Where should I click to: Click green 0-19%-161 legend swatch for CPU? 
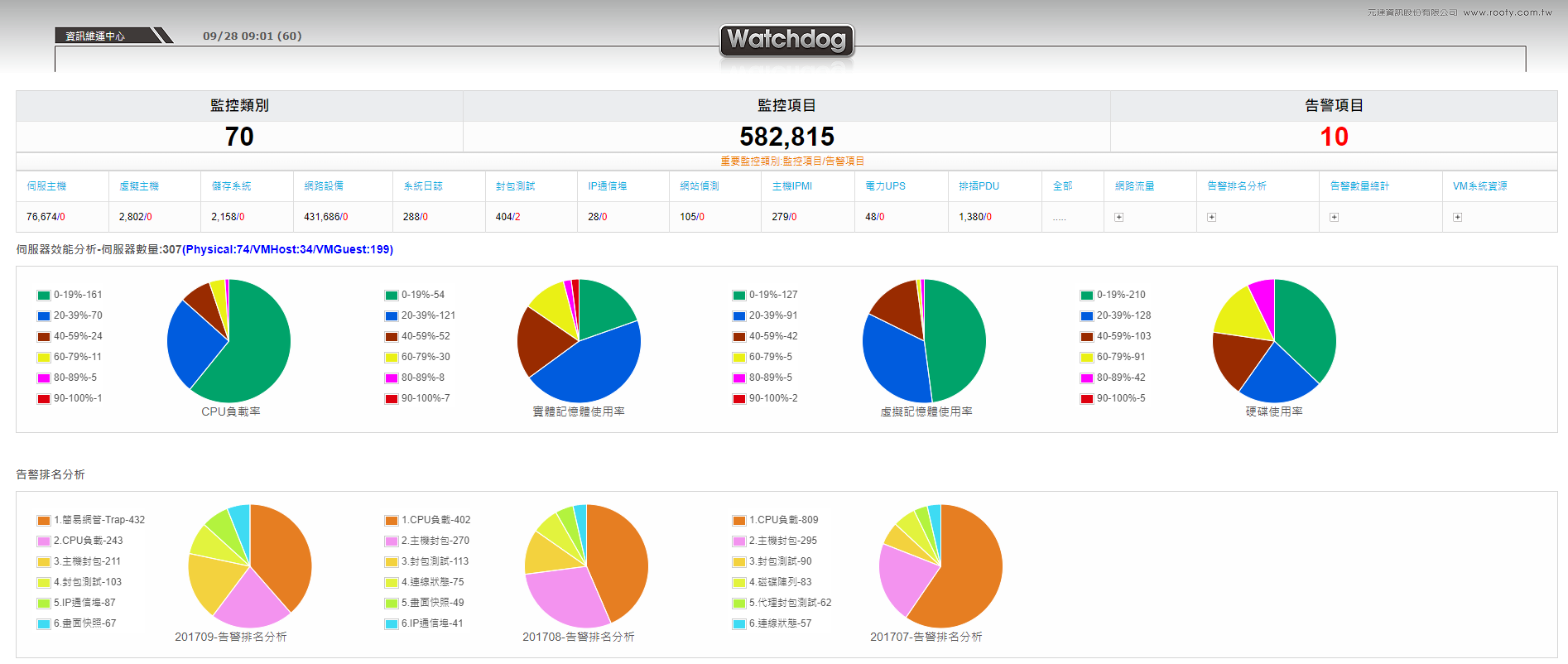point(44,296)
